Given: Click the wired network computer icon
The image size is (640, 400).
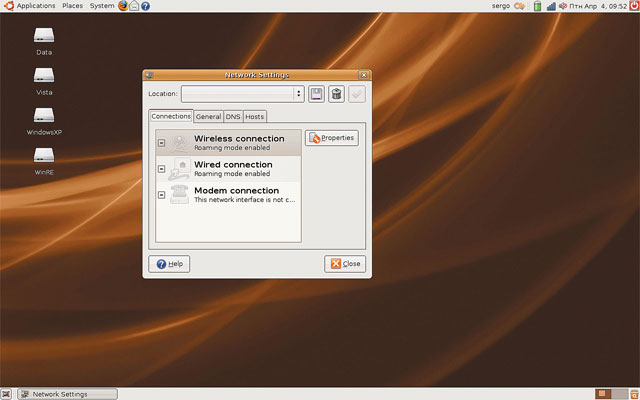Looking at the screenshot, I should click(x=180, y=169).
